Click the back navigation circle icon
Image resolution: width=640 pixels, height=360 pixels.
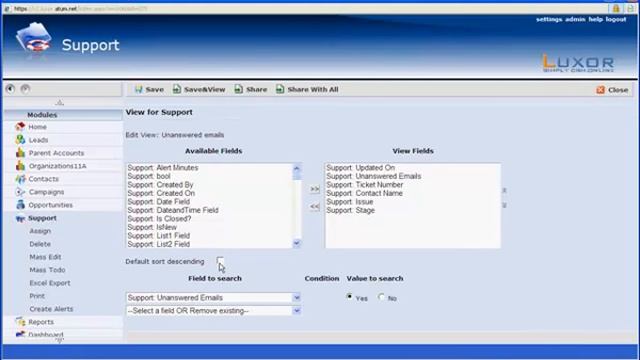(10, 89)
